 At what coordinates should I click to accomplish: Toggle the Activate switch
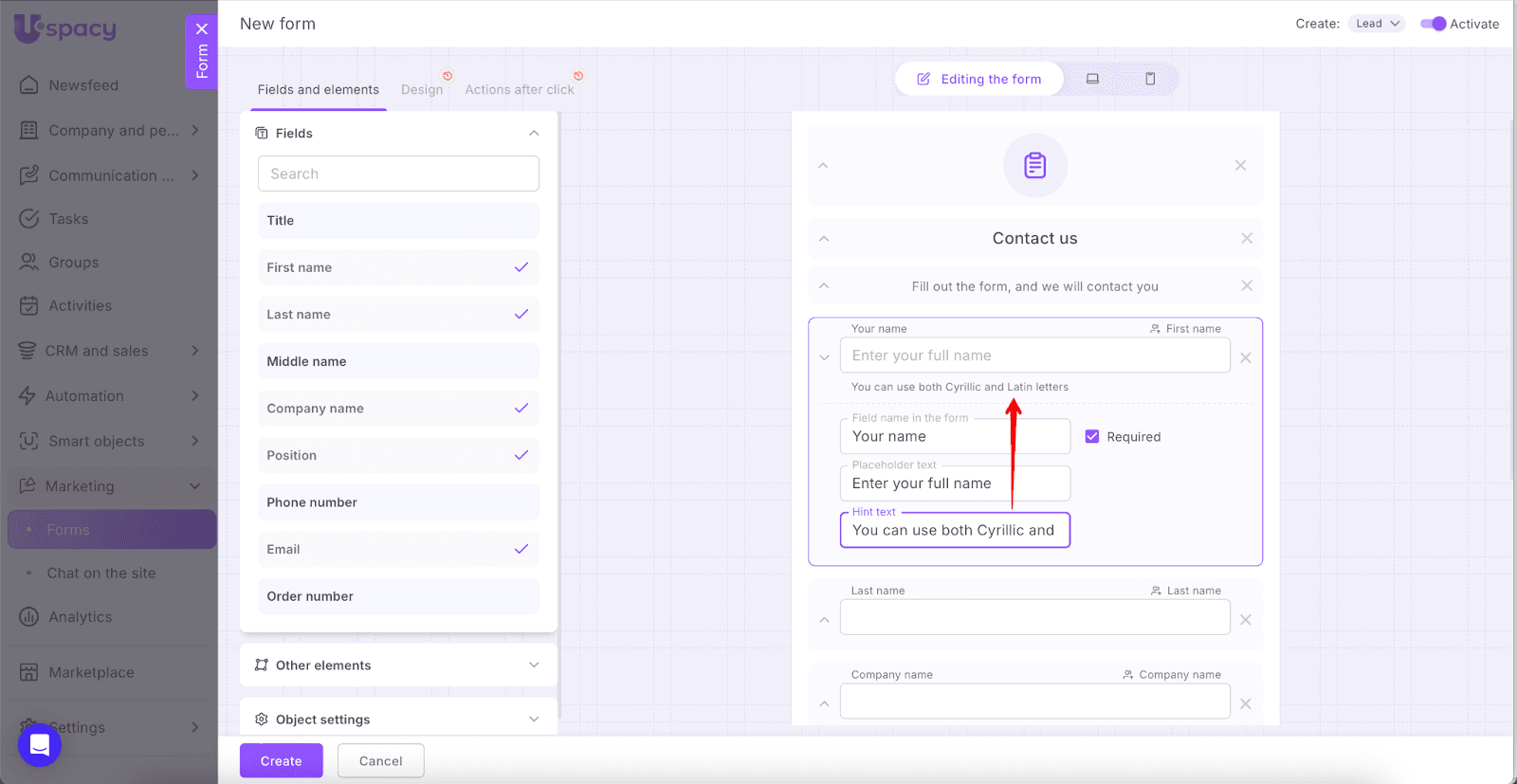1433,24
